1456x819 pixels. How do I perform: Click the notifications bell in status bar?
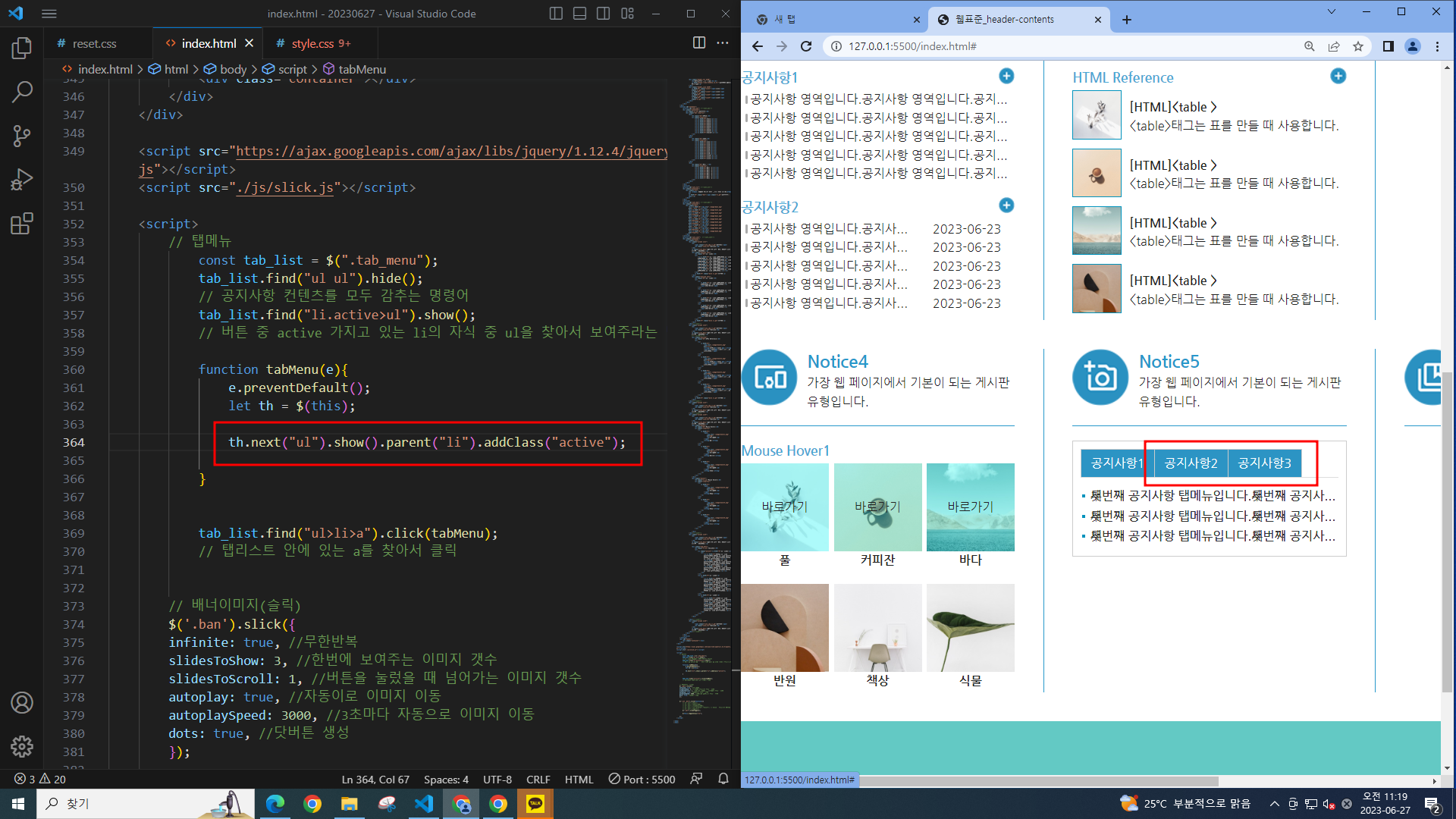point(723,779)
